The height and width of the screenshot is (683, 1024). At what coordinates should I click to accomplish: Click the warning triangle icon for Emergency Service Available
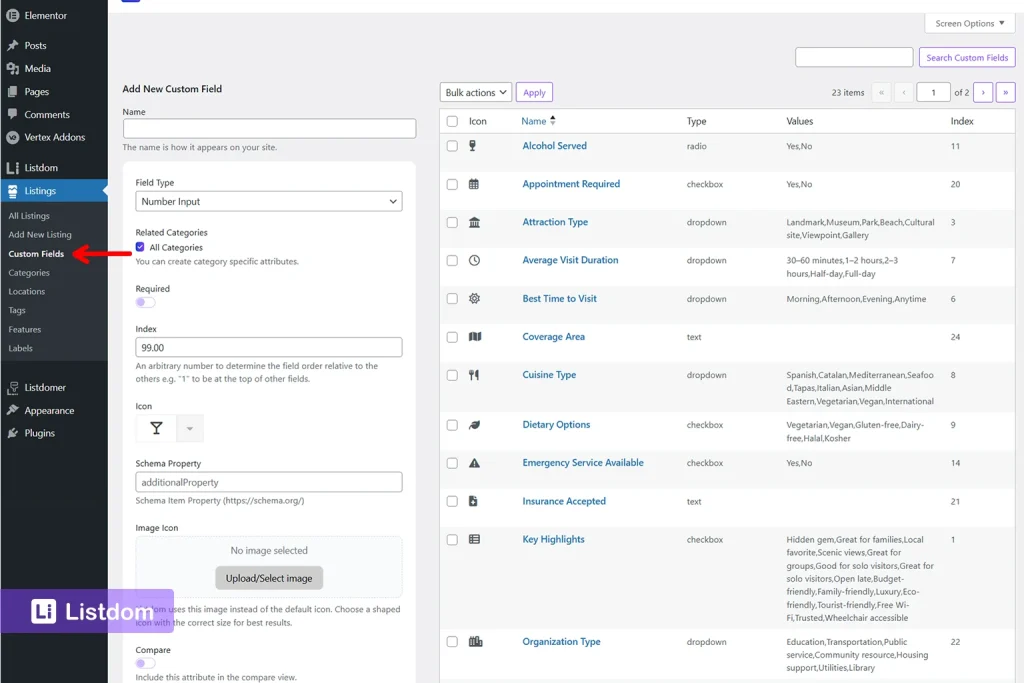(474, 463)
